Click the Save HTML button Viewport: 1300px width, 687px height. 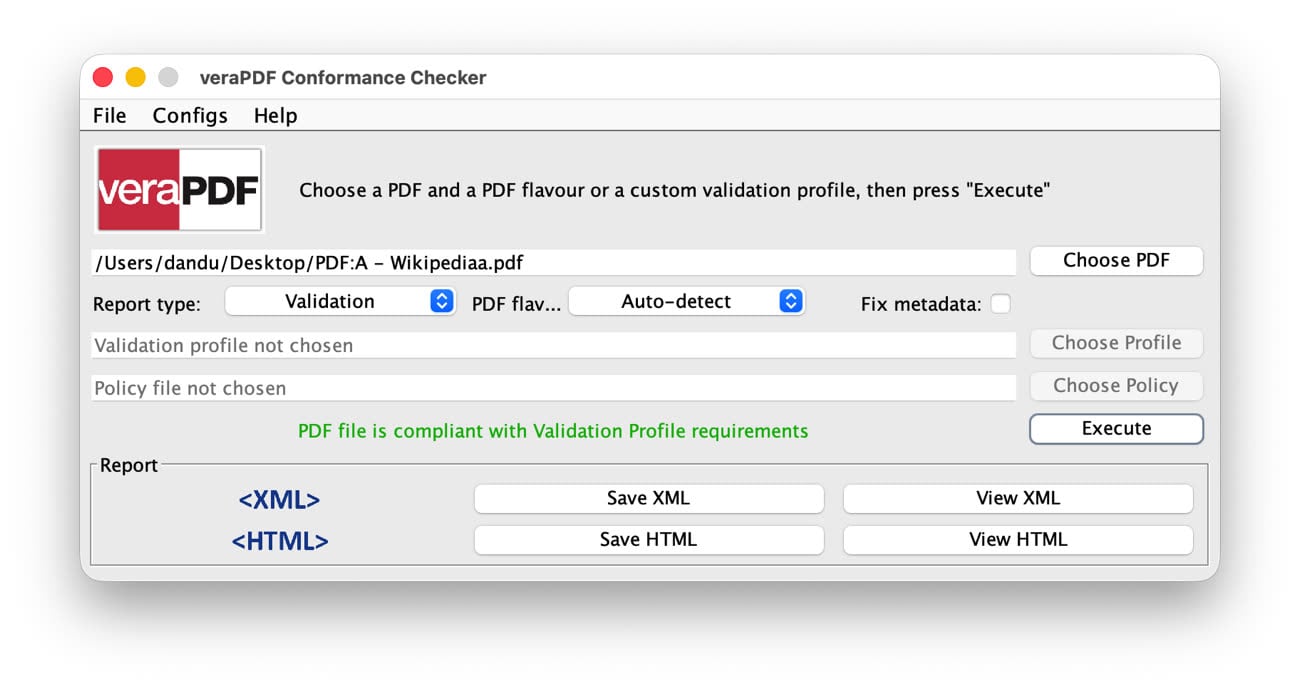[x=648, y=539]
